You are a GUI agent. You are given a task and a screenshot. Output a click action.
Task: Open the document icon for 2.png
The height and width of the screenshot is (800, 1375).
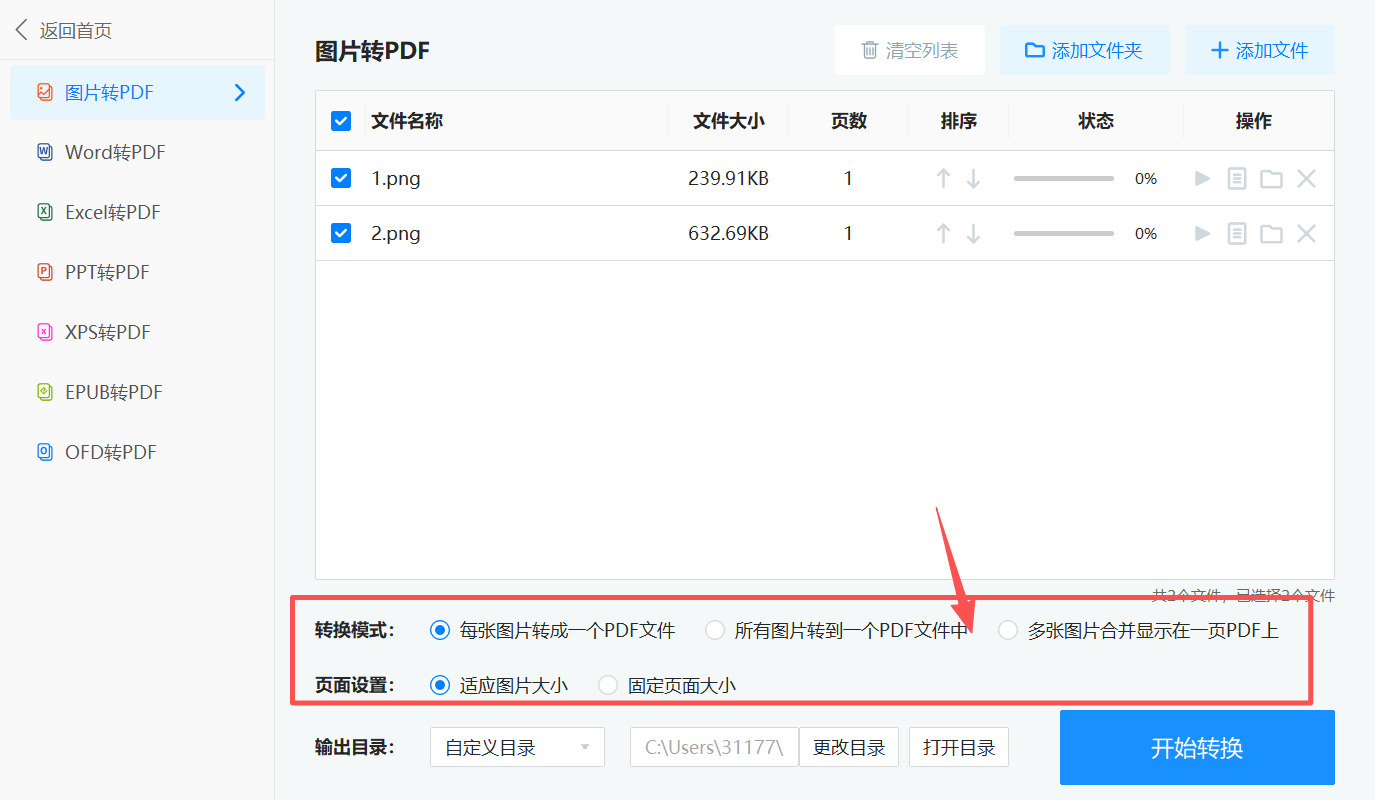pos(1237,234)
